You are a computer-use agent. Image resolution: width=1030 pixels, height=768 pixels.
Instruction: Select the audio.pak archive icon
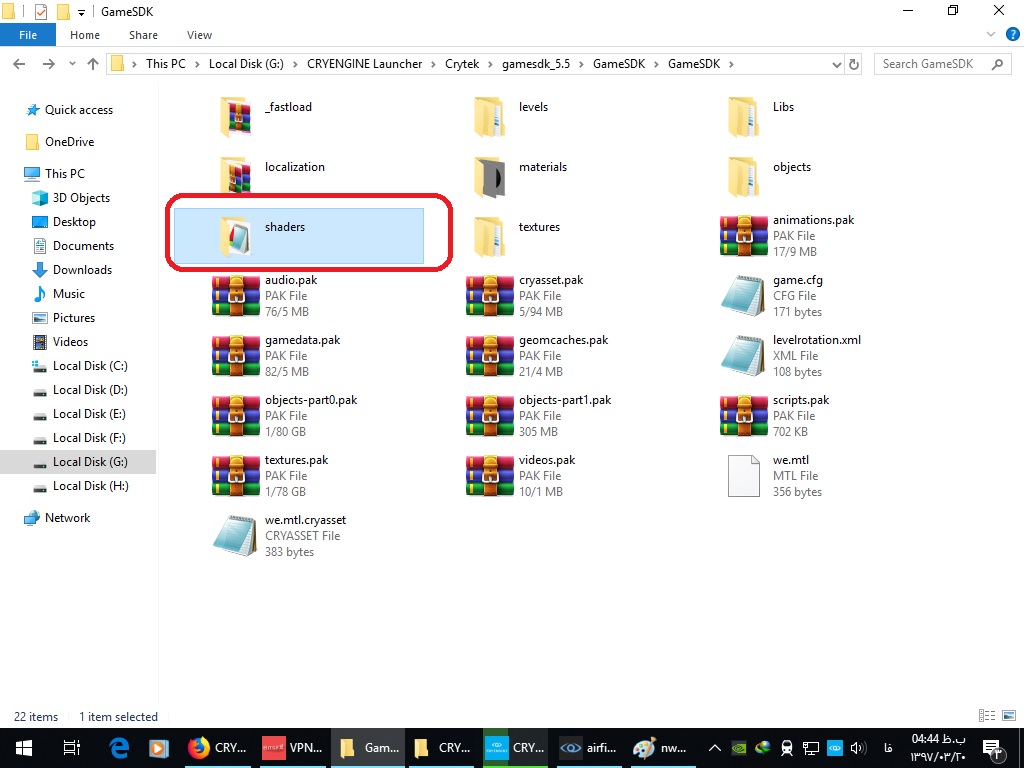[236, 296]
